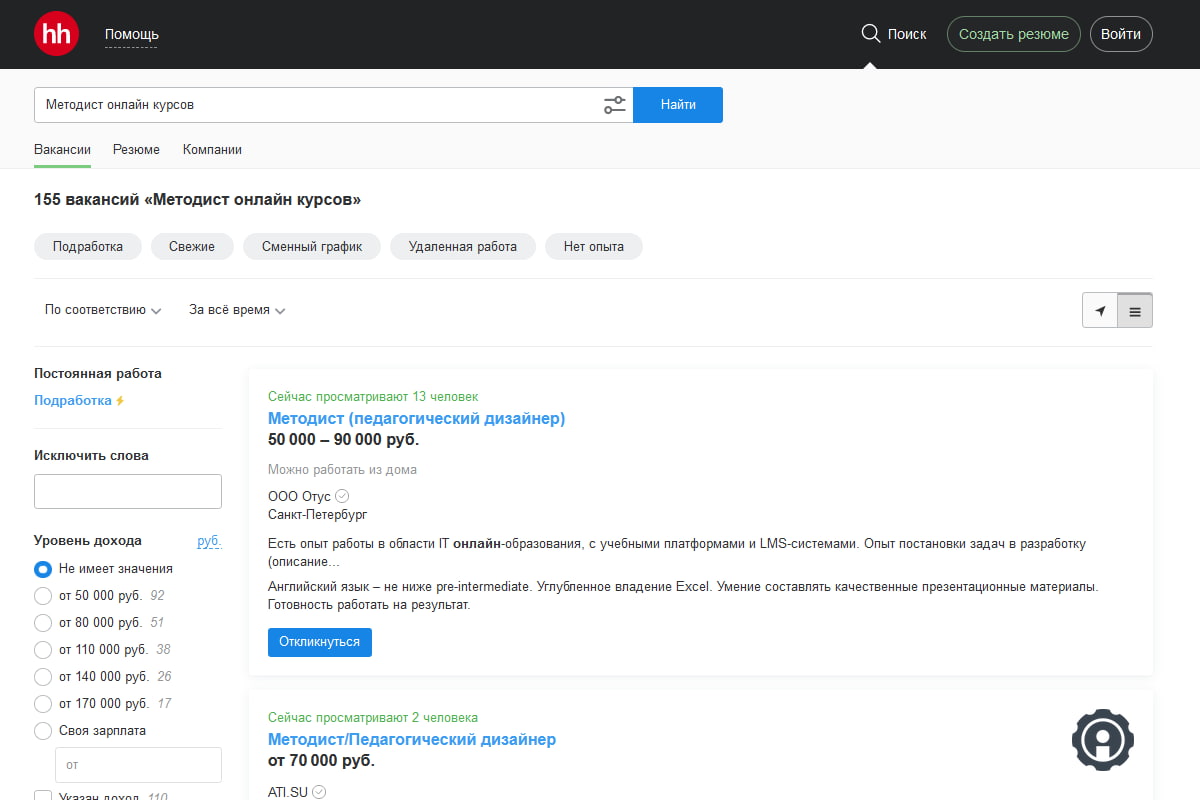Select income from 110 000 руб.

[43, 650]
